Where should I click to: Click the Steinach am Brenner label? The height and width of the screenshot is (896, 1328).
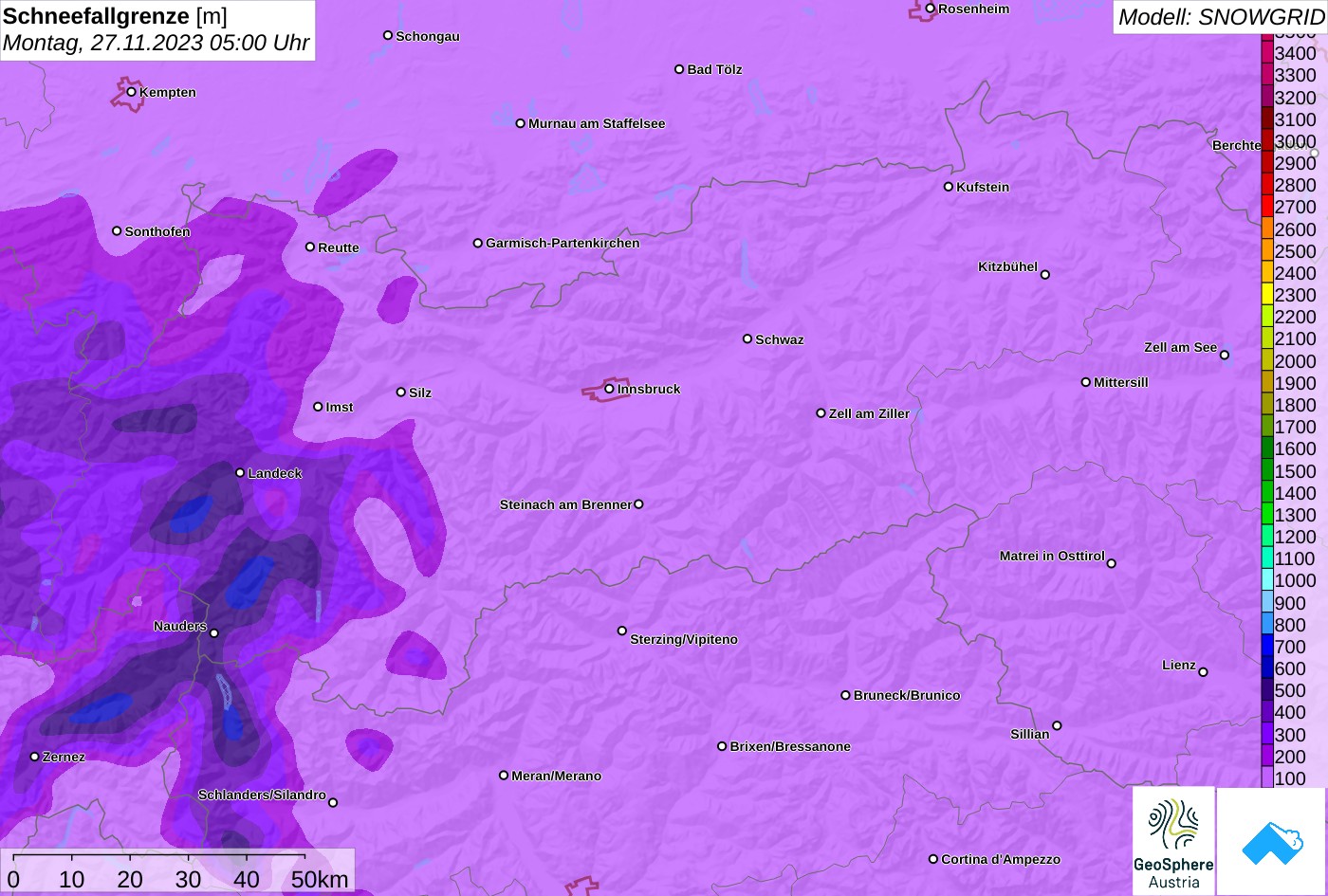565,504
